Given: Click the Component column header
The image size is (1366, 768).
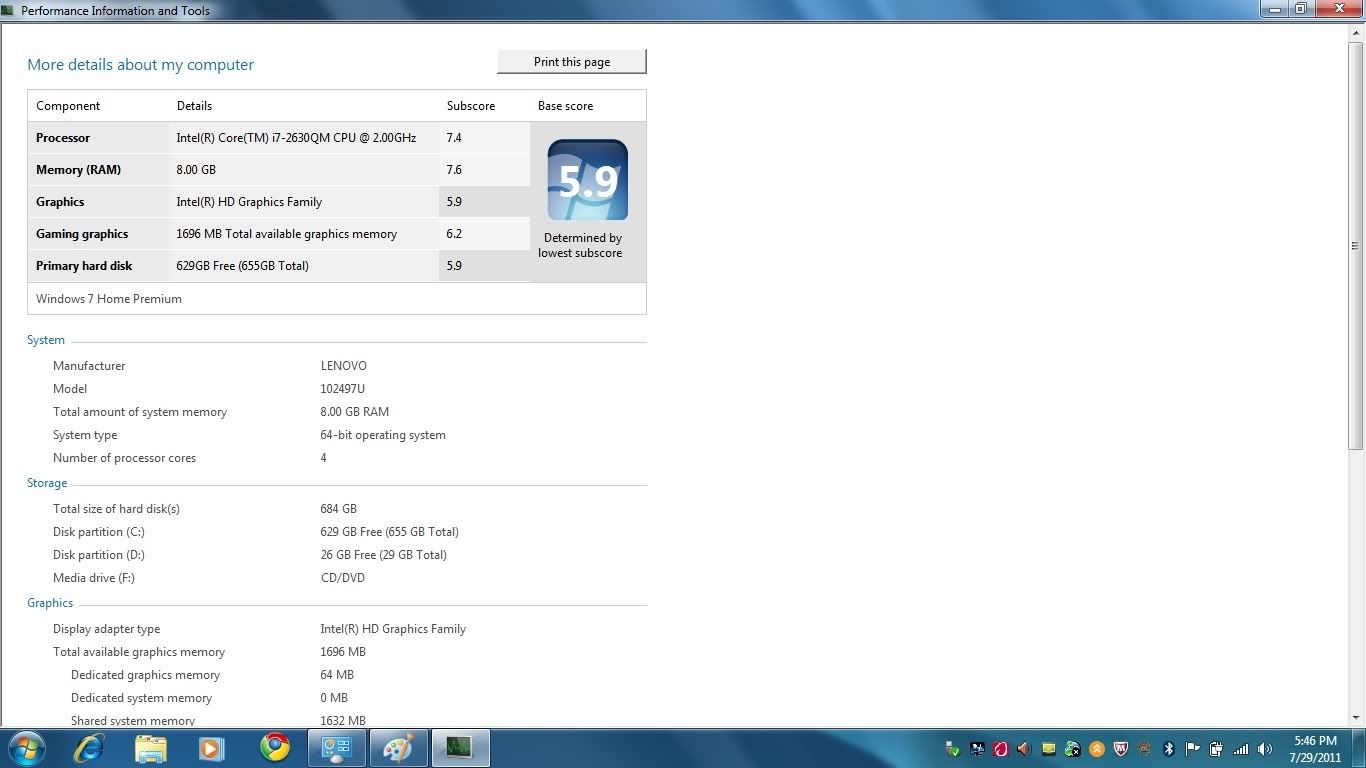Looking at the screenshot, I should click(x=68, y=106).
